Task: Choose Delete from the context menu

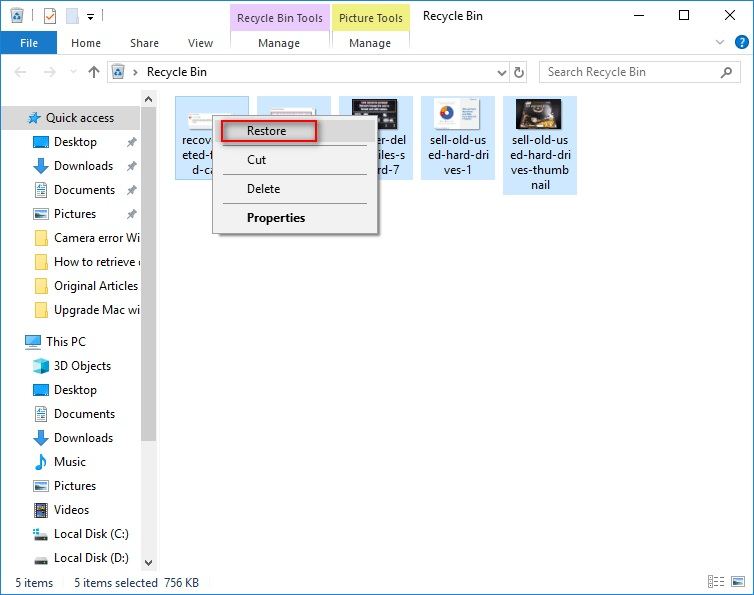Action: click(294, 189)
